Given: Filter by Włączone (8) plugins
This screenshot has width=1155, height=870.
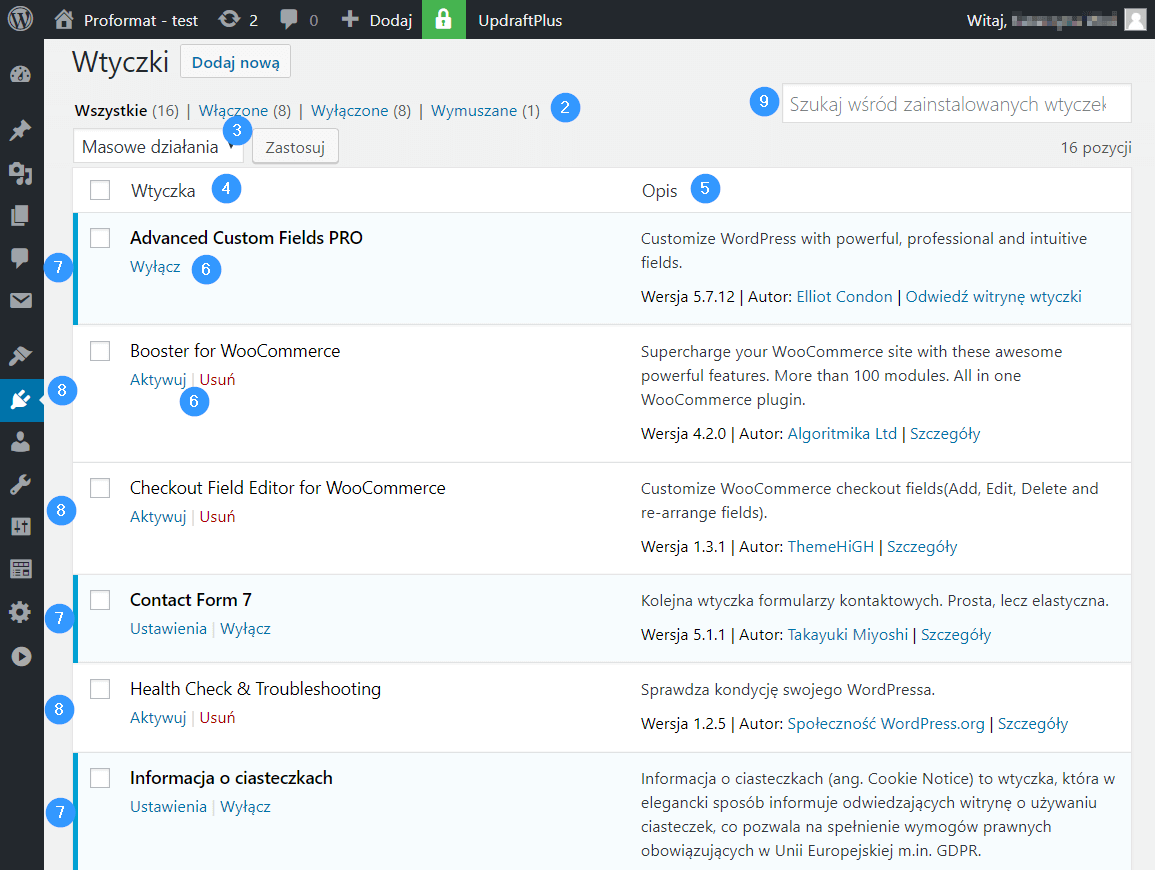Looking at the screenshot, I should click(x=245, y=110).
